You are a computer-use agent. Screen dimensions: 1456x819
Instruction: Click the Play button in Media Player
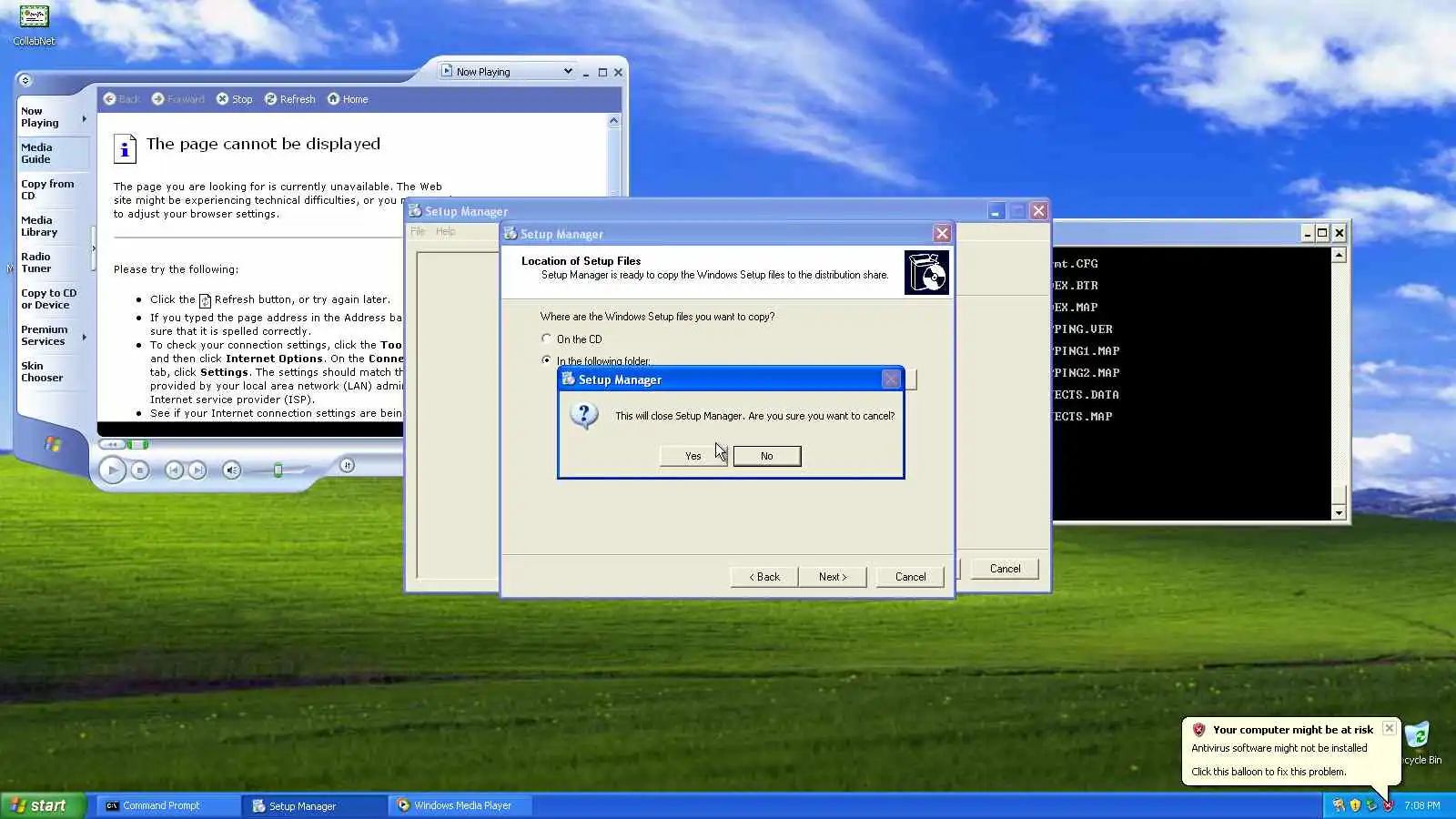(113, 470)
